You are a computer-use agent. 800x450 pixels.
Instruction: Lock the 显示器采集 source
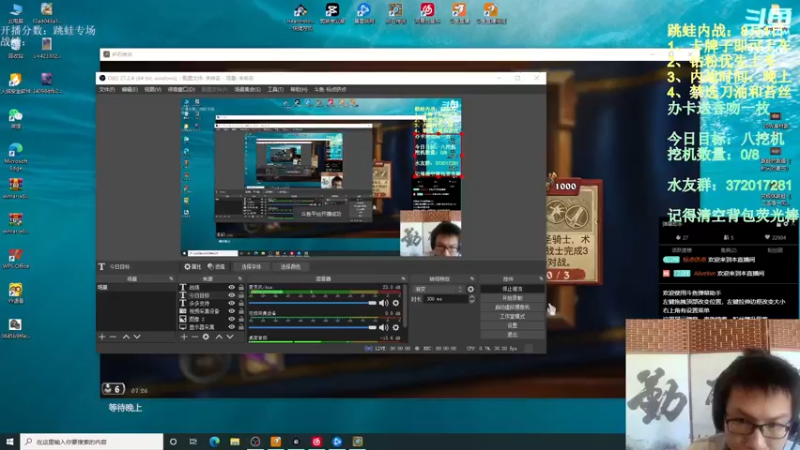(x=241, y=327)
